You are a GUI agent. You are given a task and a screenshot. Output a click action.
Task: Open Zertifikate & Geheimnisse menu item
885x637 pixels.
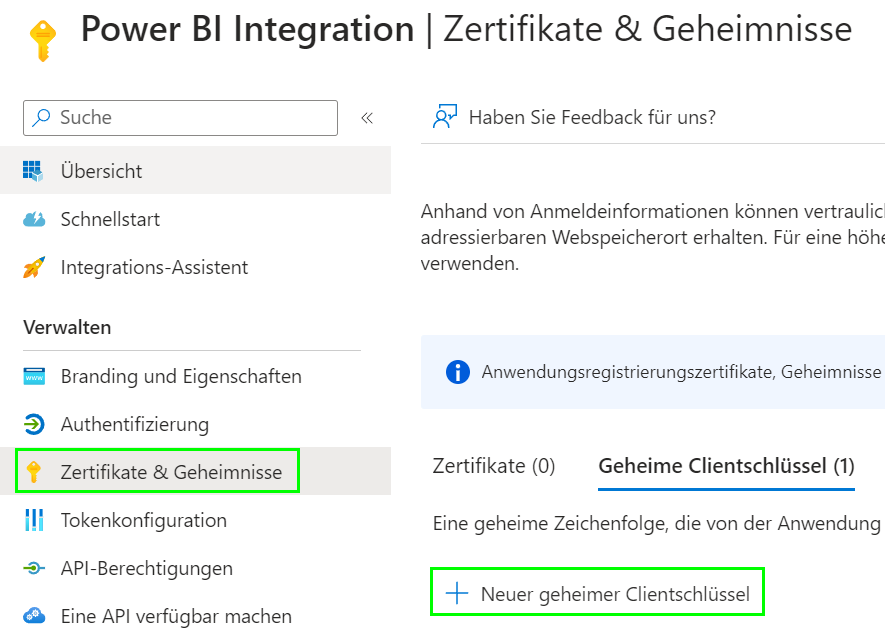tap(171, 472)
